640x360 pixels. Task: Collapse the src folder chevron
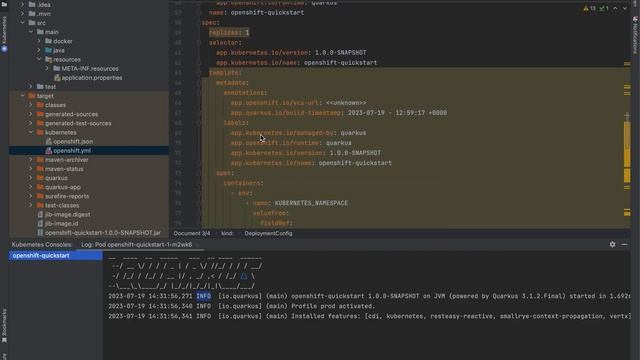pyautogui.click(x=22, y=23)
